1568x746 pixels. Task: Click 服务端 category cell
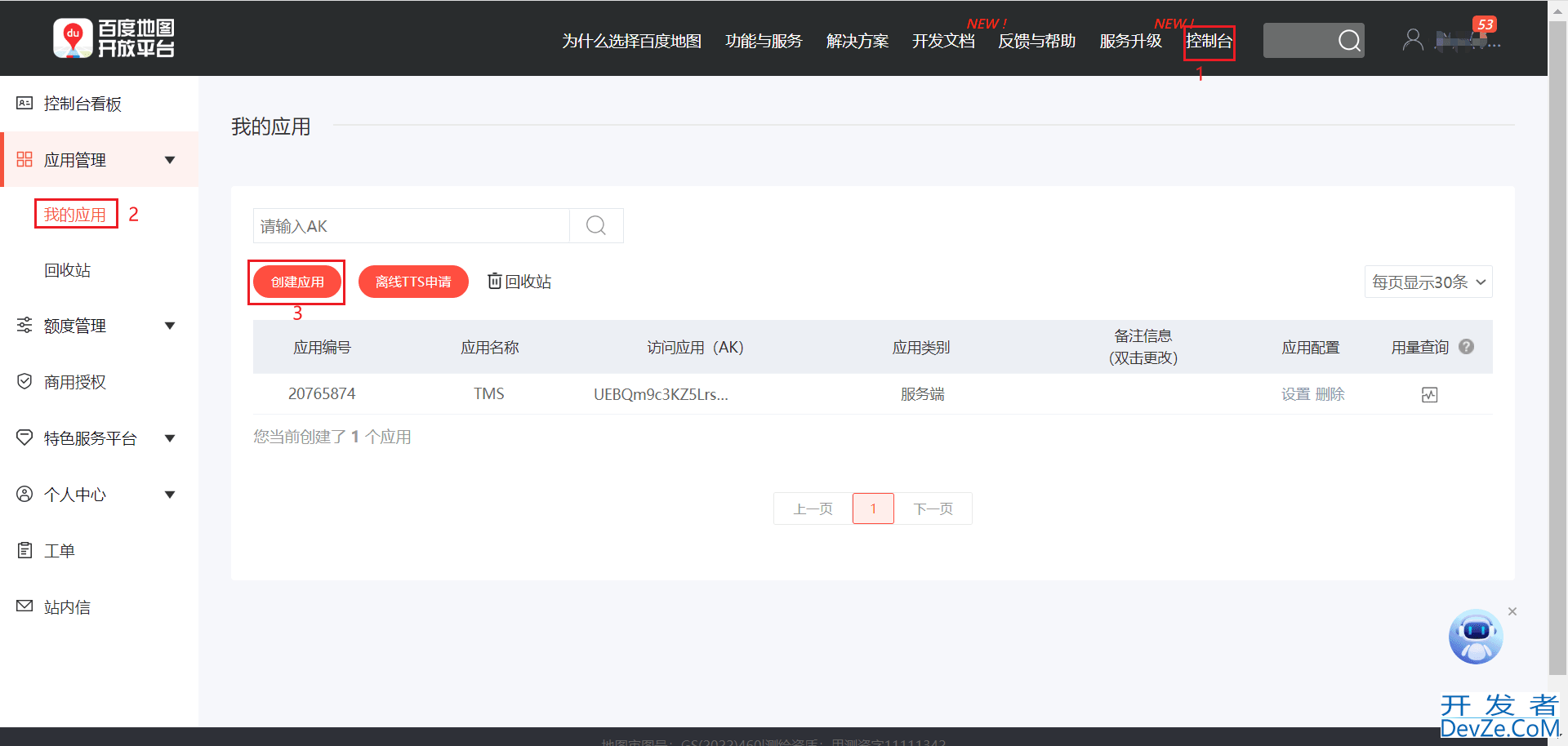[x=922, y=394]
